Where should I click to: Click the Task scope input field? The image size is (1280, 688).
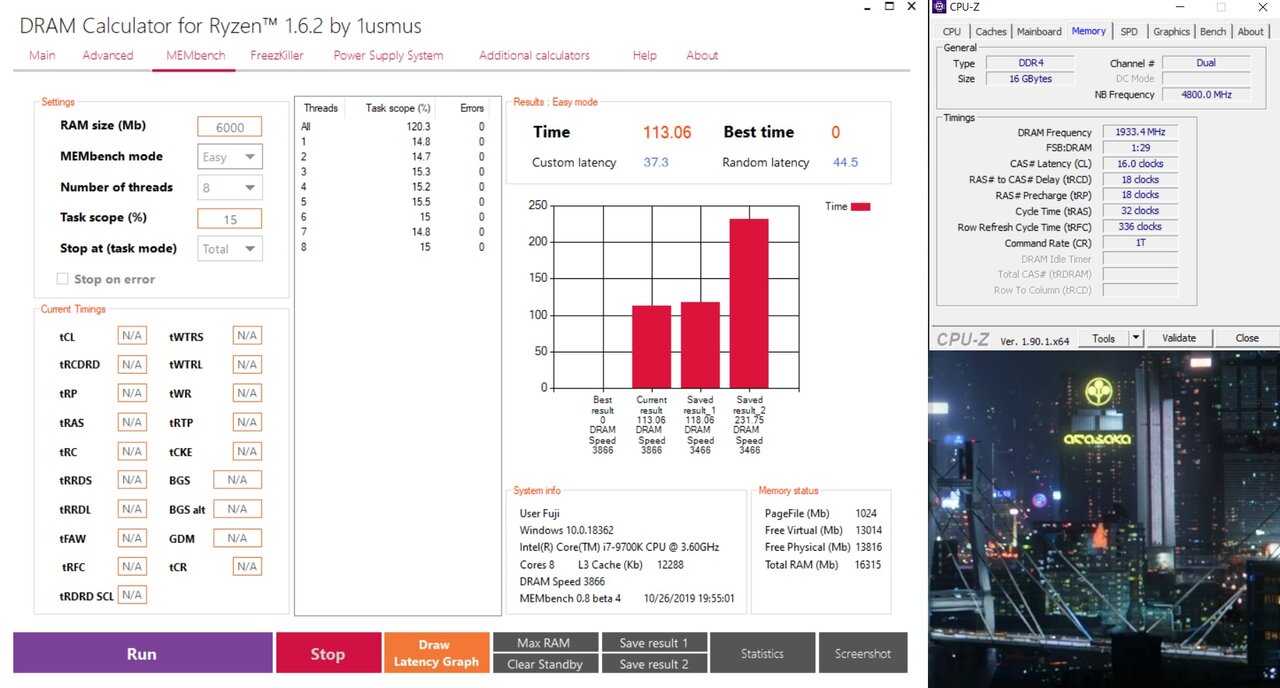tap(229, 218)
